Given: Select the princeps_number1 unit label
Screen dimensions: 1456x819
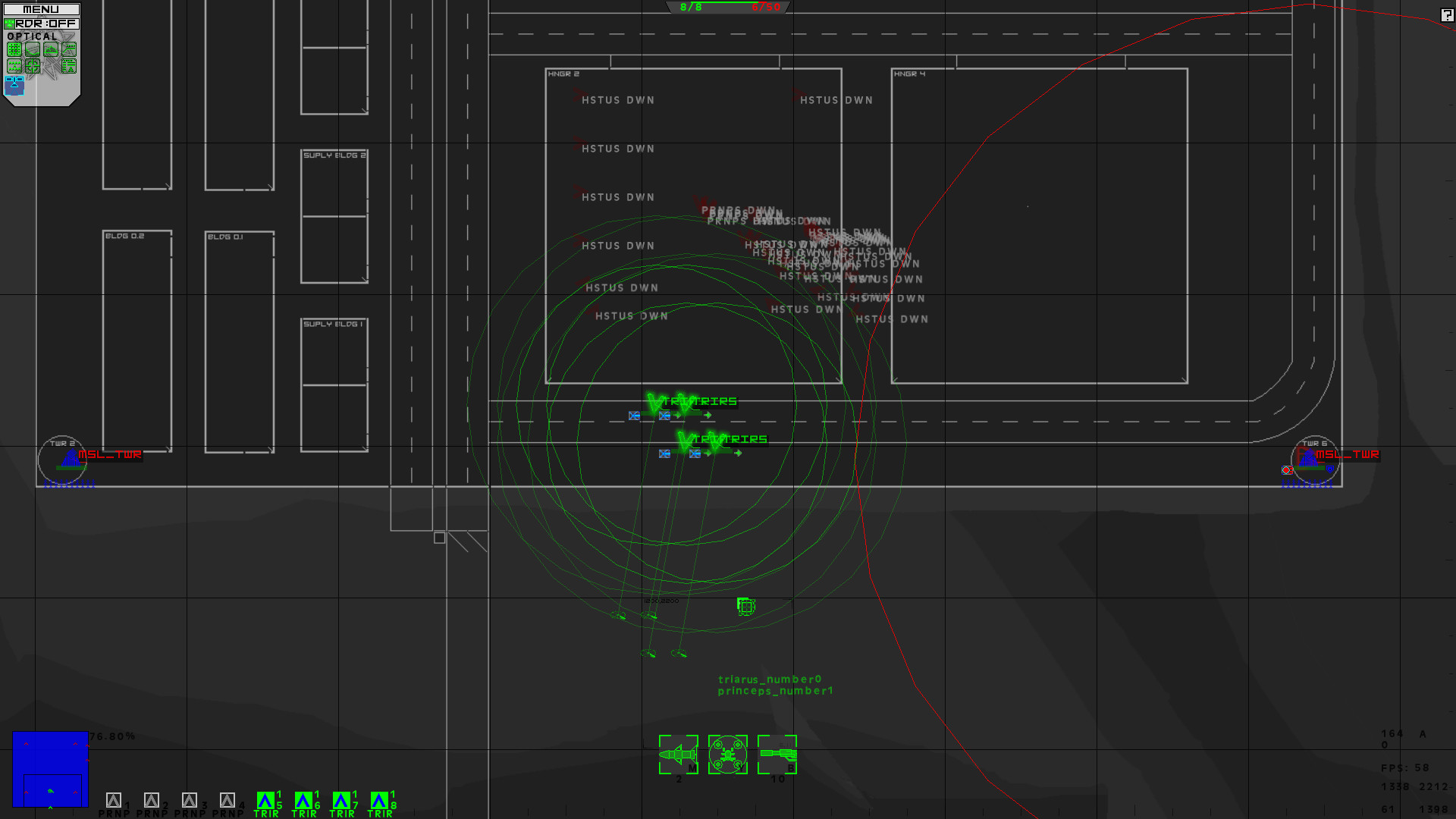Looking at the screenshot, I should (775, 691).
